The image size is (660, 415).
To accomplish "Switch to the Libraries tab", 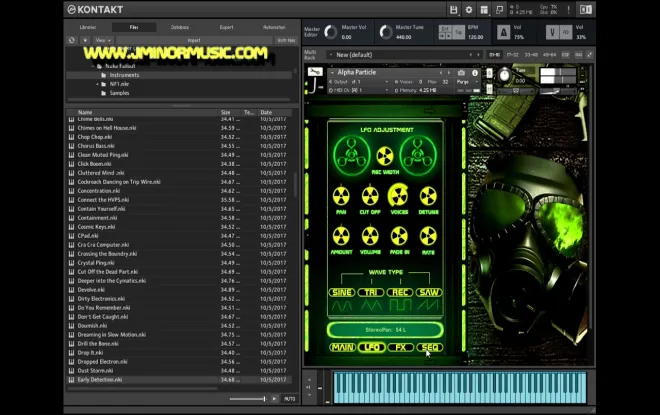I will click(88, 27).
